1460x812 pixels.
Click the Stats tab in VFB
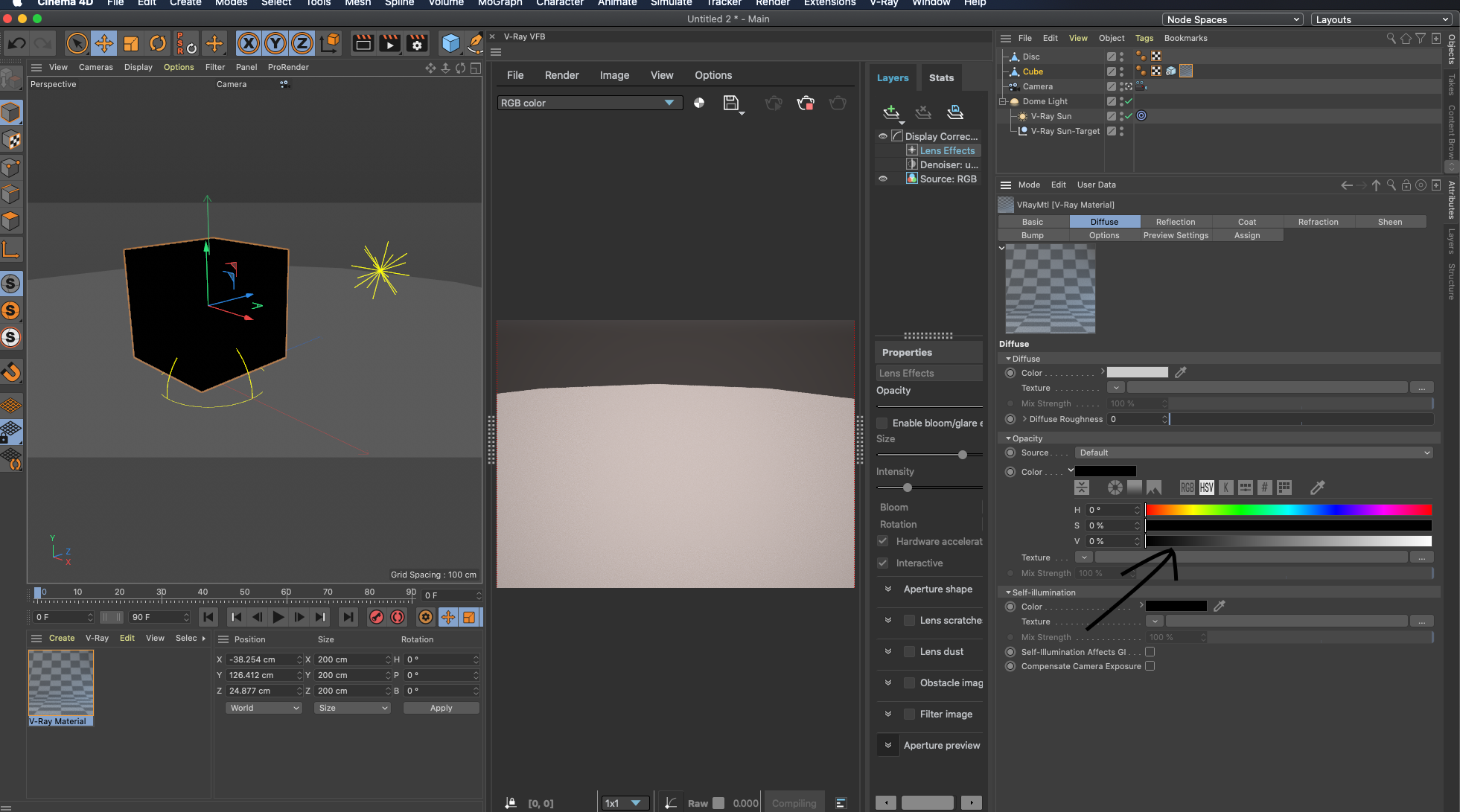pos(941,77)
